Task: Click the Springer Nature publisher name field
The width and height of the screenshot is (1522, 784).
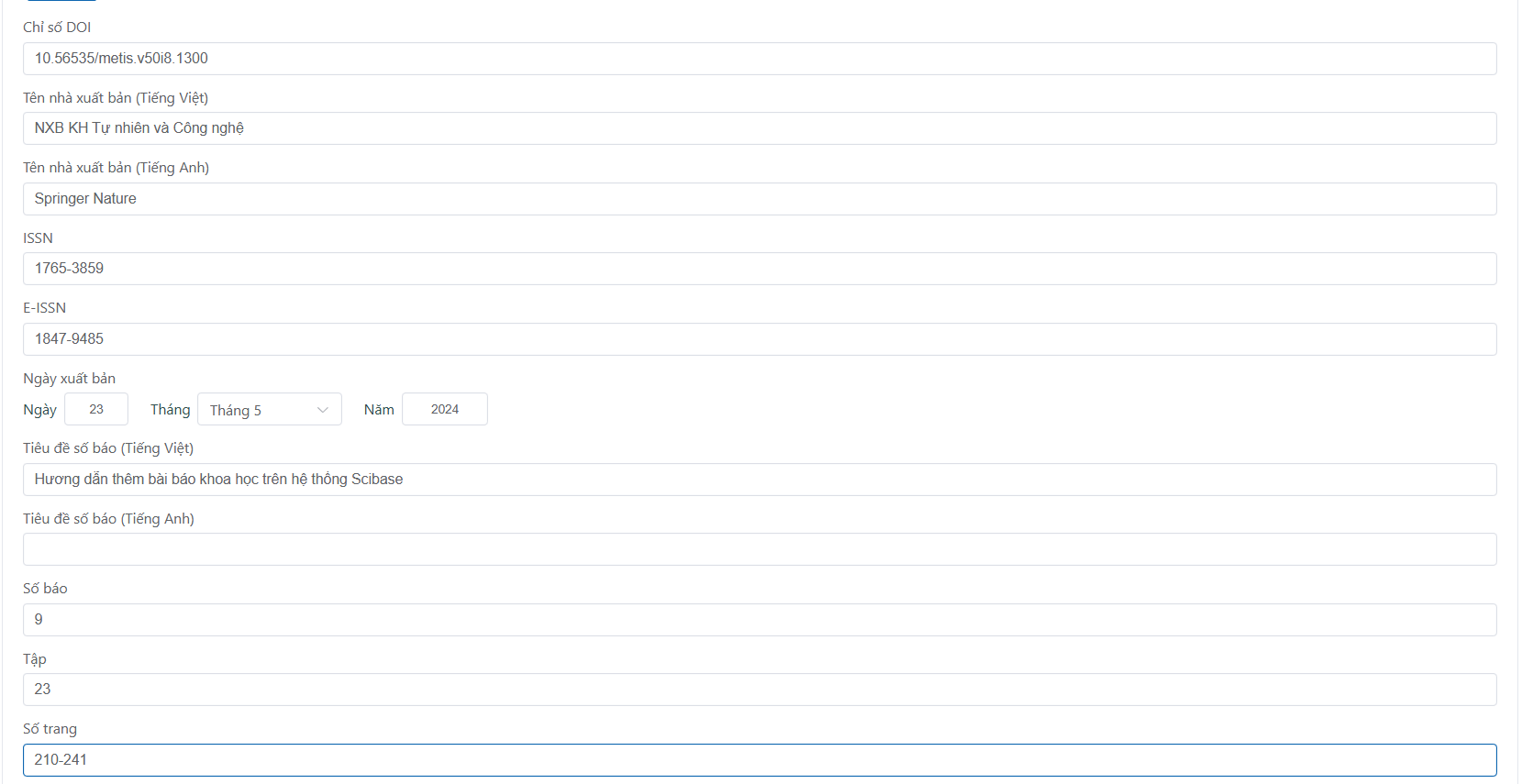Action: (x=759, y=199)
